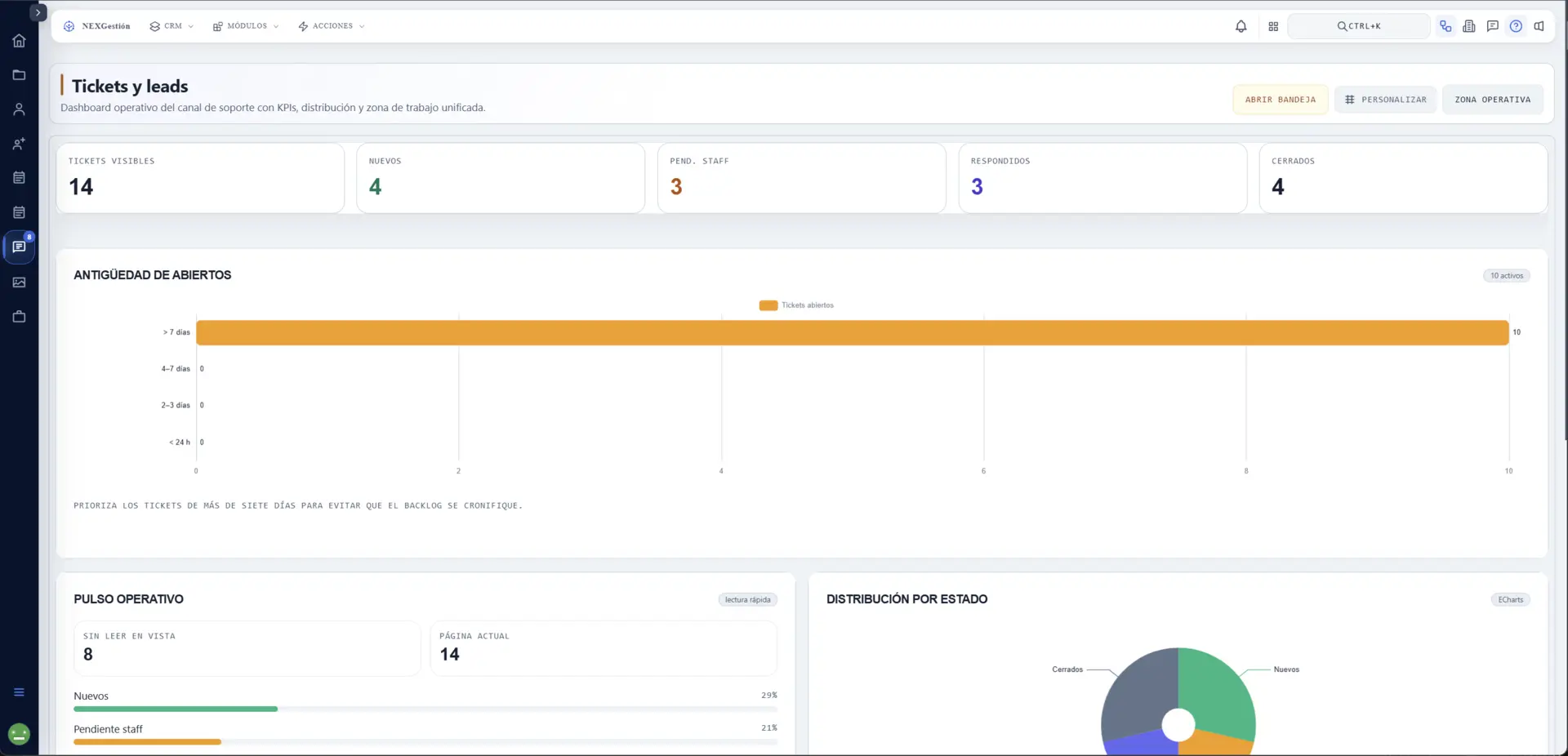Image resolution: width=1568 pixels, height=756 pixels.
Task: Click the hamburger menu icon at sidebar bottom
Action: (19, 692)
